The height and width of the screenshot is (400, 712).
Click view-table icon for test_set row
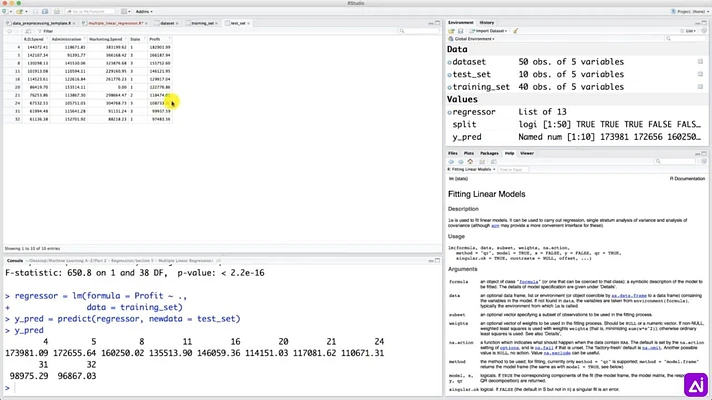tap(700, 74)
